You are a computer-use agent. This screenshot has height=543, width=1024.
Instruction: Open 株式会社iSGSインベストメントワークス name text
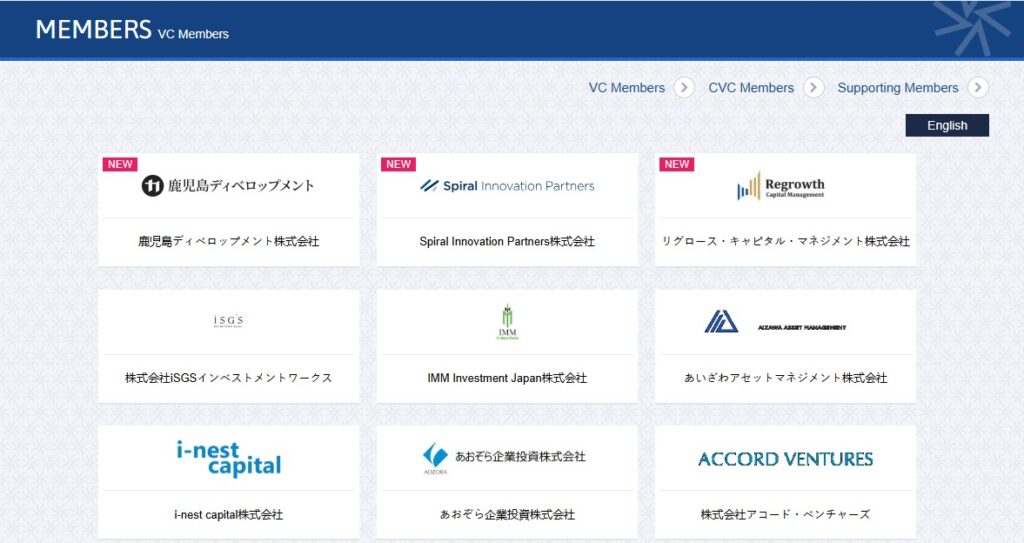click(229, 378)
